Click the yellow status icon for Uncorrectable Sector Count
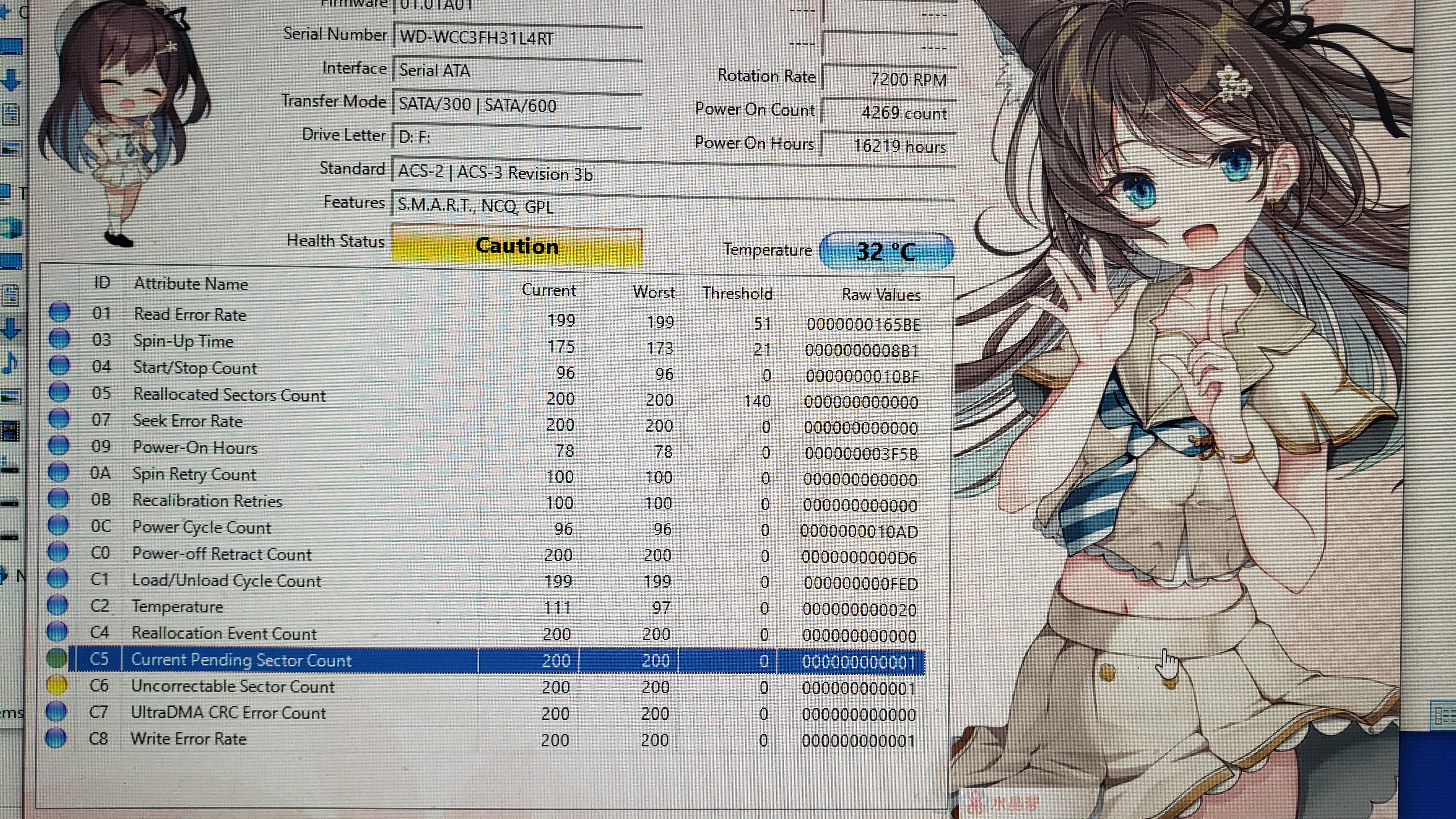1456x819 pixels. tap(56, 685)
